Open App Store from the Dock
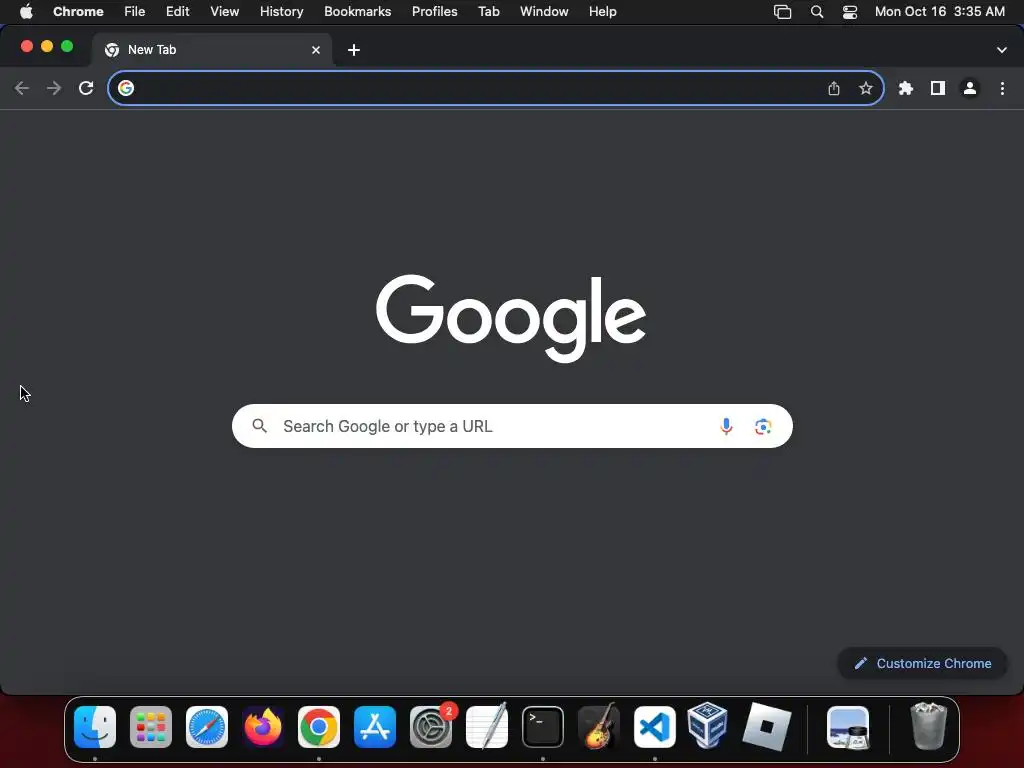 (375, 727)
